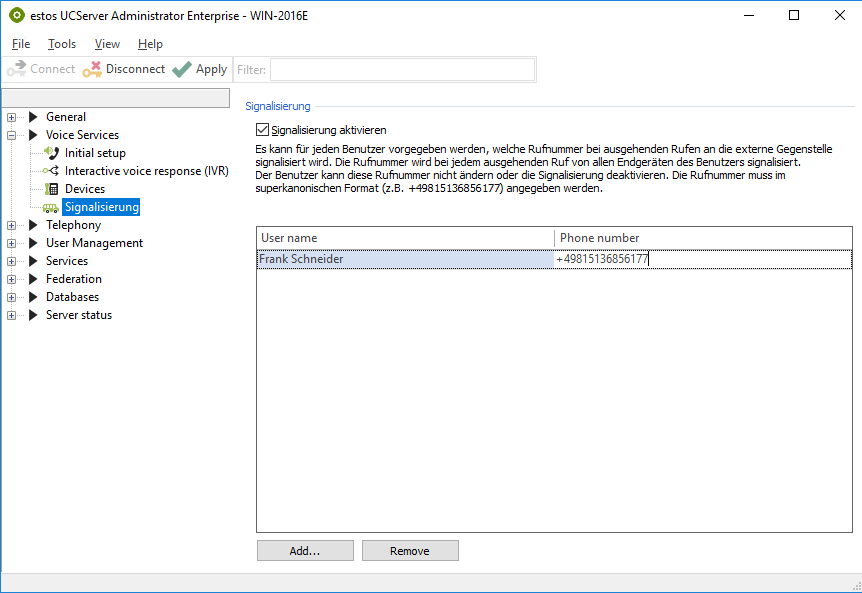Click the Initial setup phone icon
The width and height of the screenshot is (862, 593).
tap(52, 153)
